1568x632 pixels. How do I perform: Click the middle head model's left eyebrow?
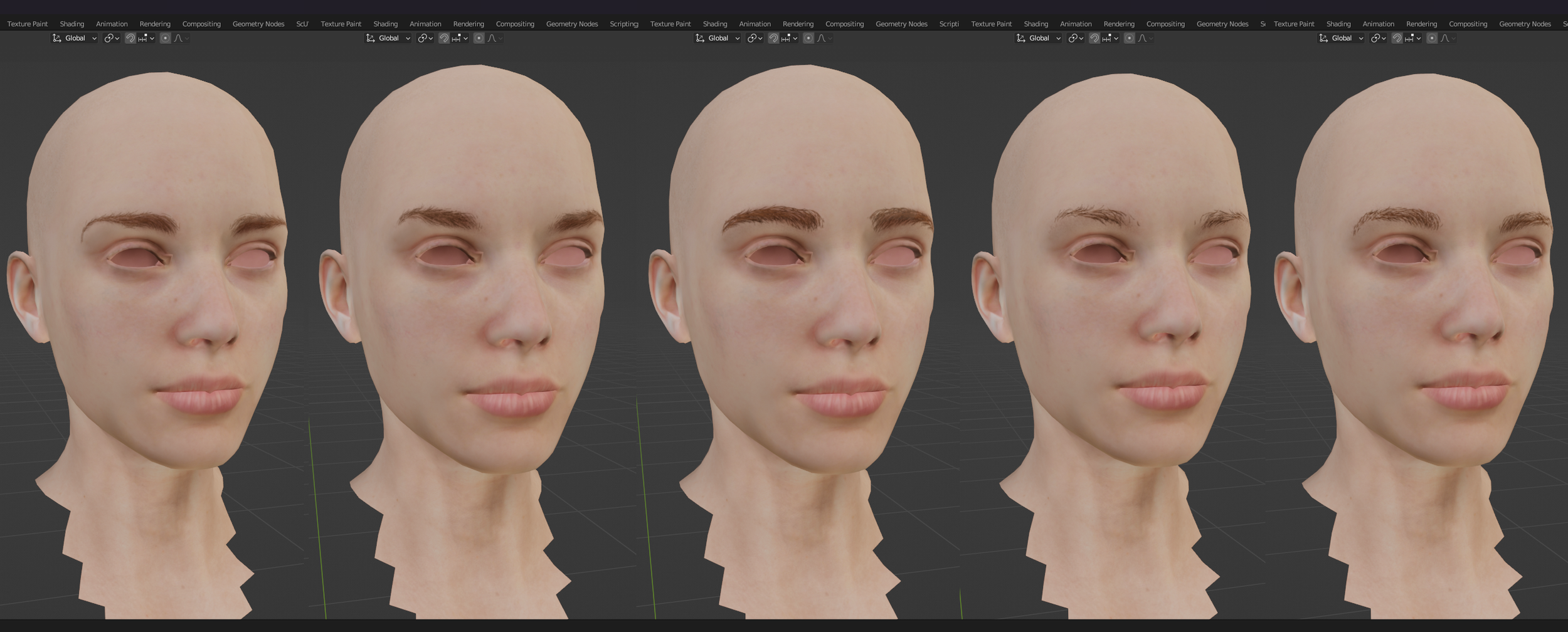click(772, 217)
